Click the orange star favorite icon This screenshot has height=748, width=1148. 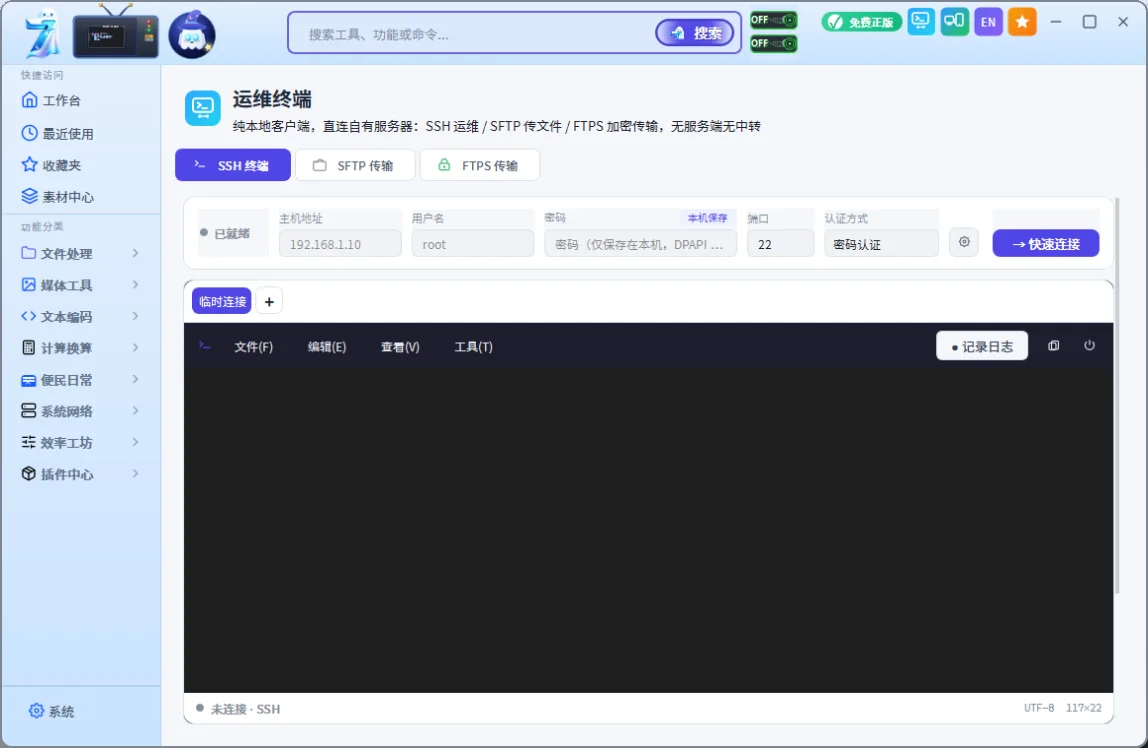click(1022, 22)
